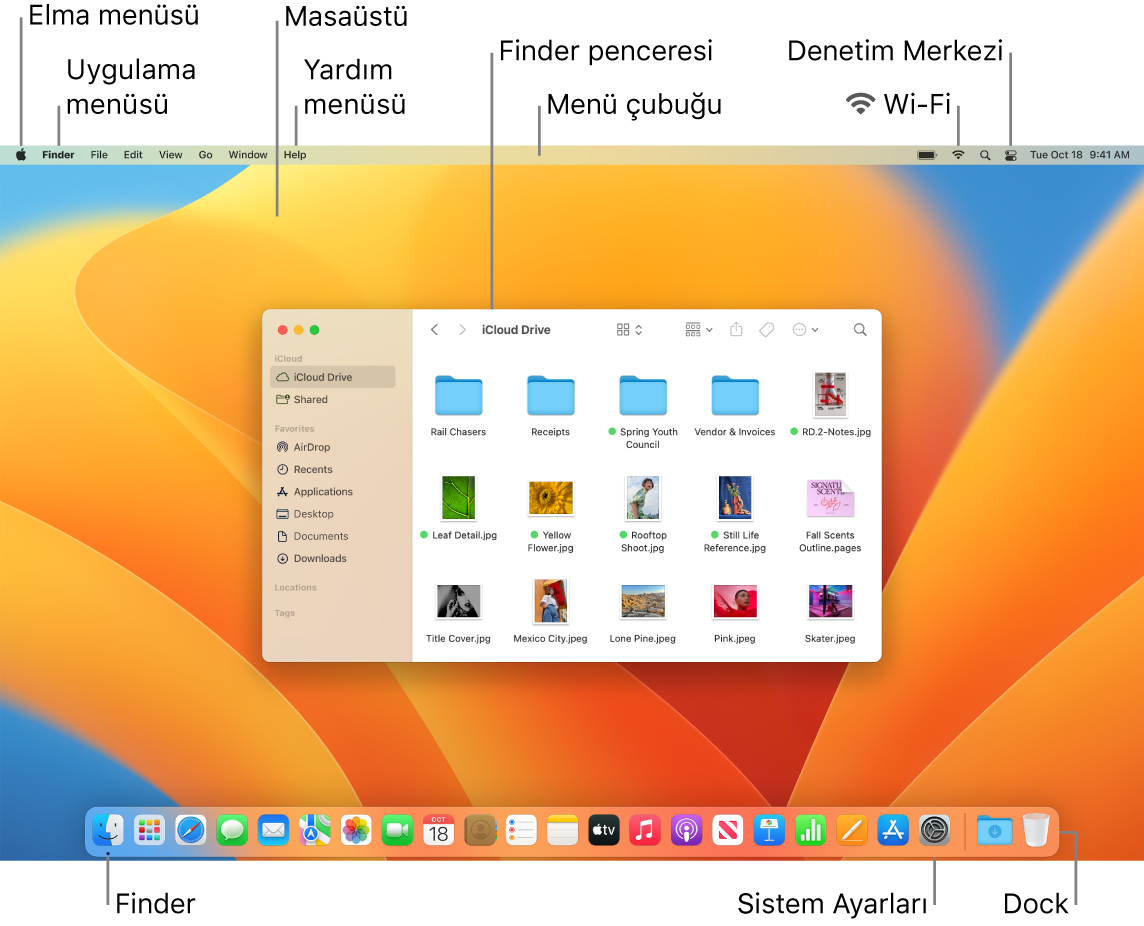Click the back arrow in Finder
Viewport: 1144px width, 926px height.
point(434,329)
